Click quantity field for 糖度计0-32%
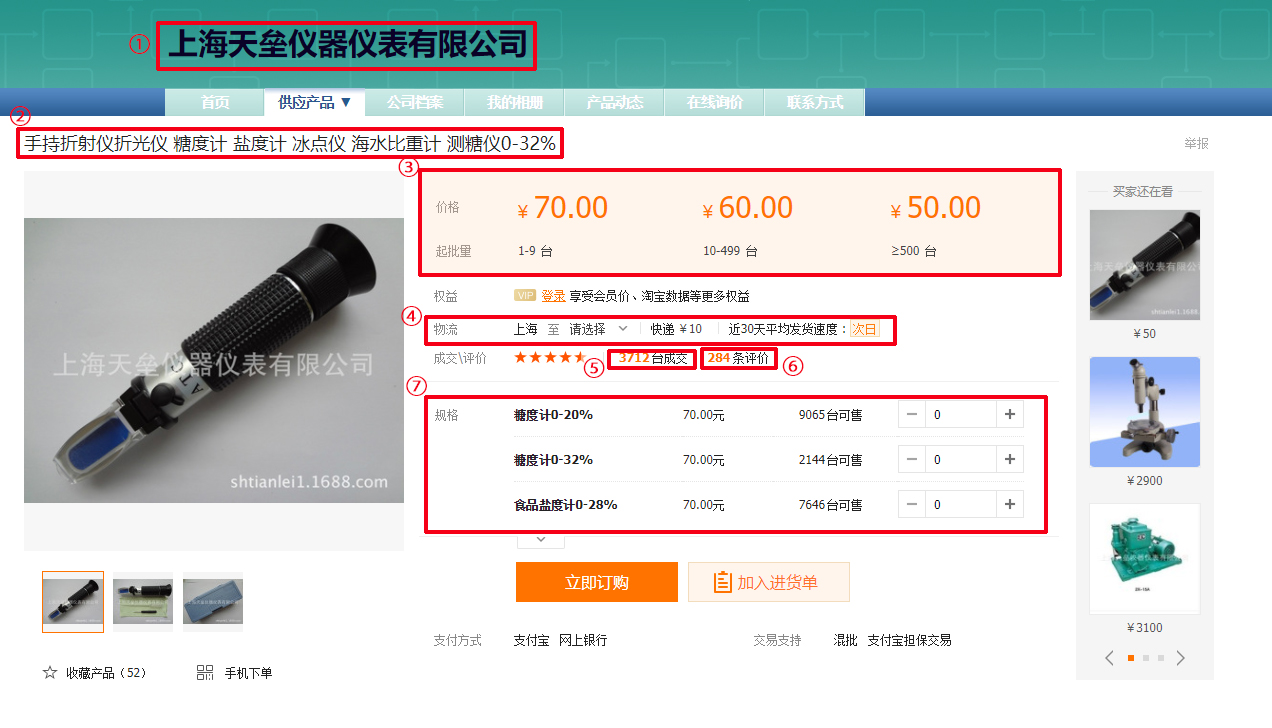The image size is (1272, 728). click(x=961, y=459)
